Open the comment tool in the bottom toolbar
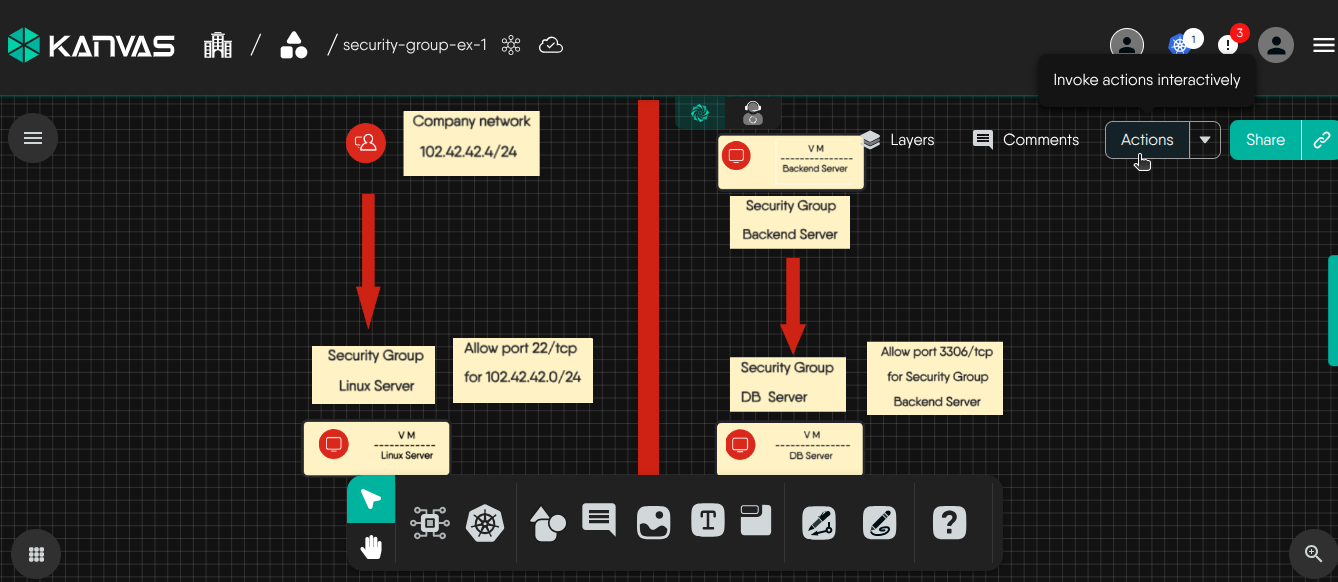This screenshot has width=1338, height=582. point(598,521)
